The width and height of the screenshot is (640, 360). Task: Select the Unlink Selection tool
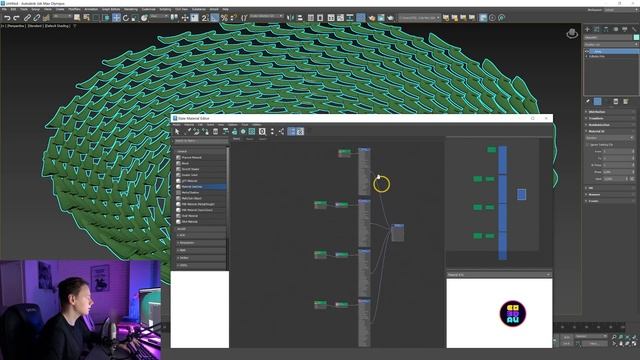37,18
